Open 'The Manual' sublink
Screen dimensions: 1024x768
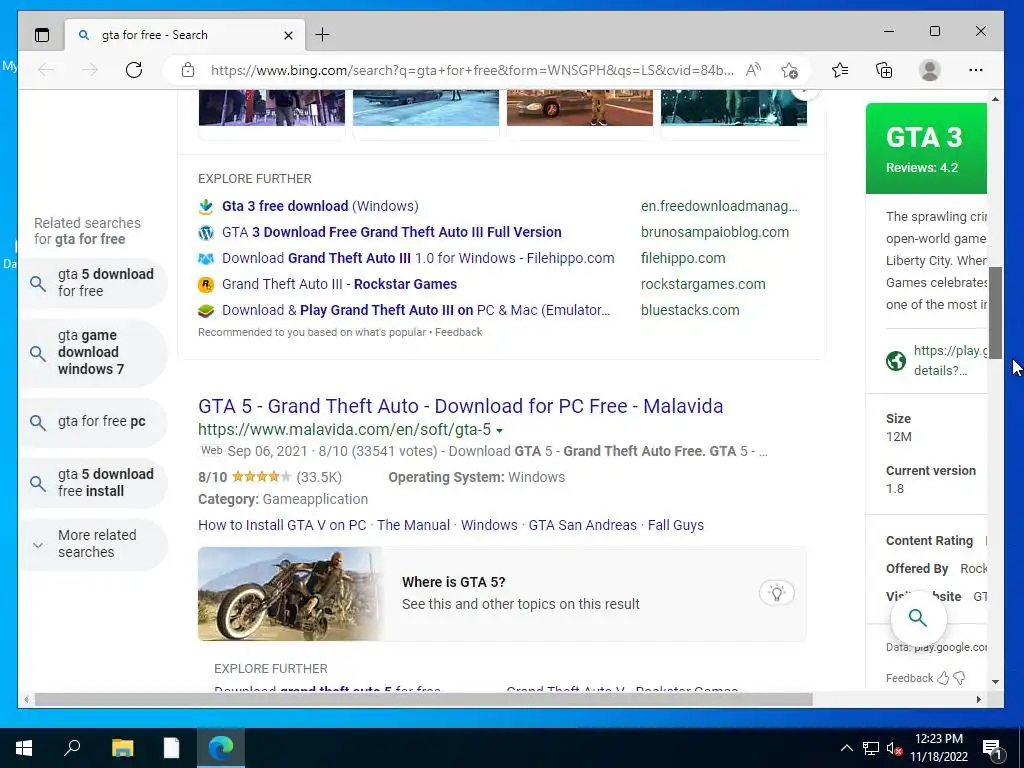[413, 526]
